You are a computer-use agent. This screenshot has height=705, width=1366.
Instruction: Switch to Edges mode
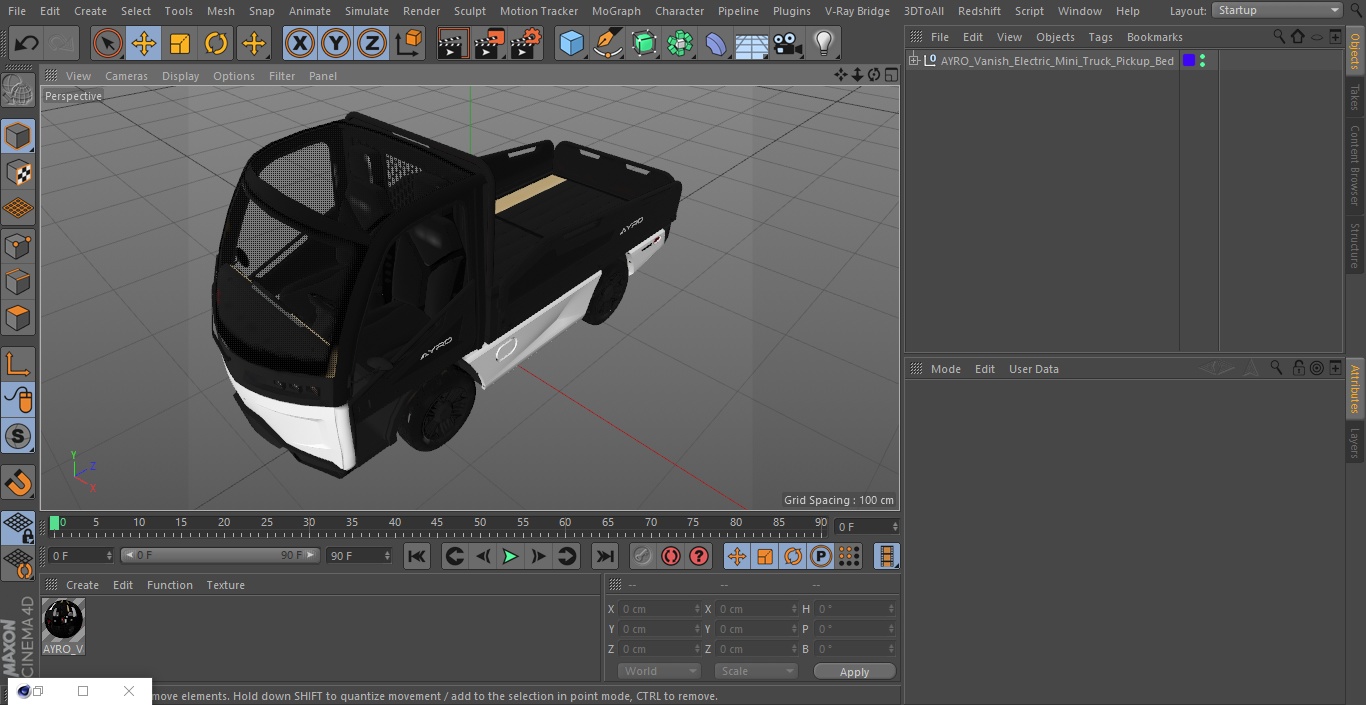(x=18, y=281)
